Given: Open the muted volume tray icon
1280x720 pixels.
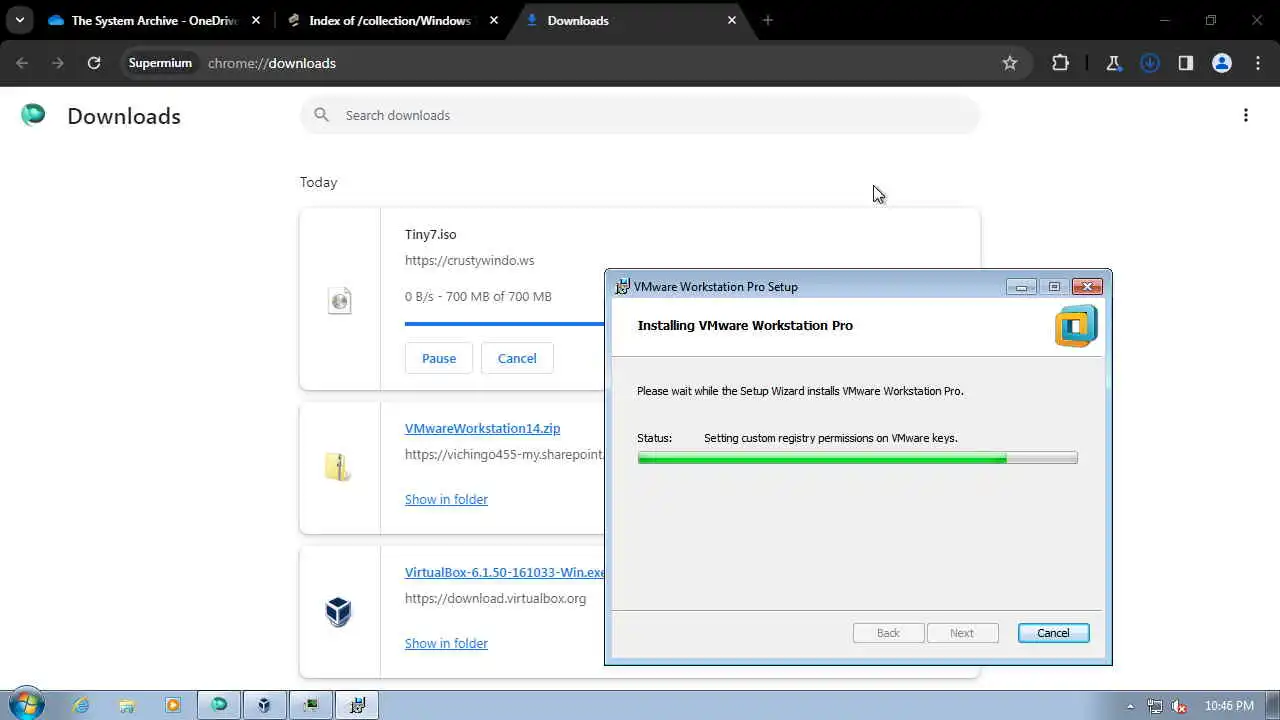Looking at the screenshot, I should pos(1178,706).
